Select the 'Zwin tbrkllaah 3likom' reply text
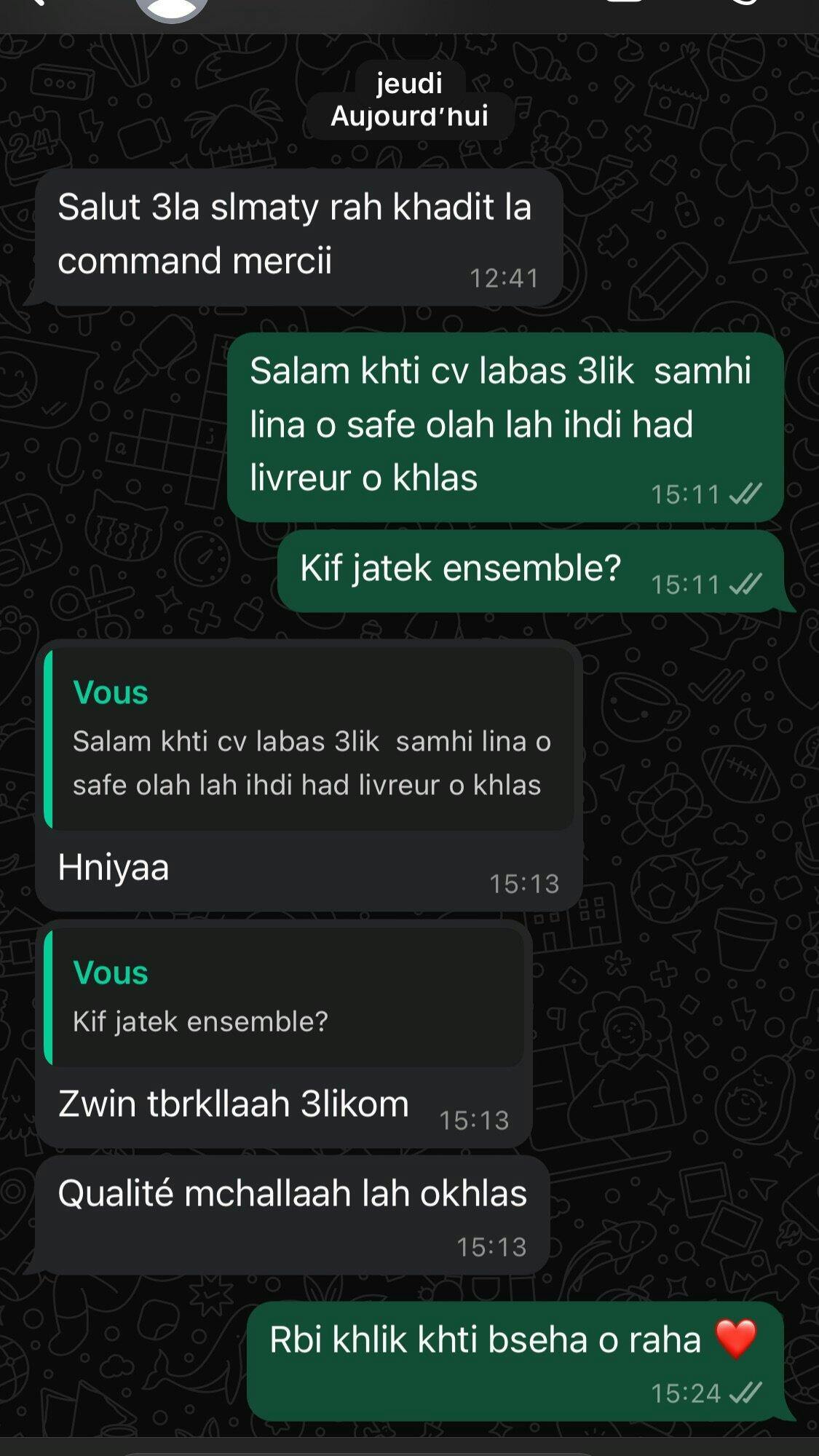 tap(234, 1104)
